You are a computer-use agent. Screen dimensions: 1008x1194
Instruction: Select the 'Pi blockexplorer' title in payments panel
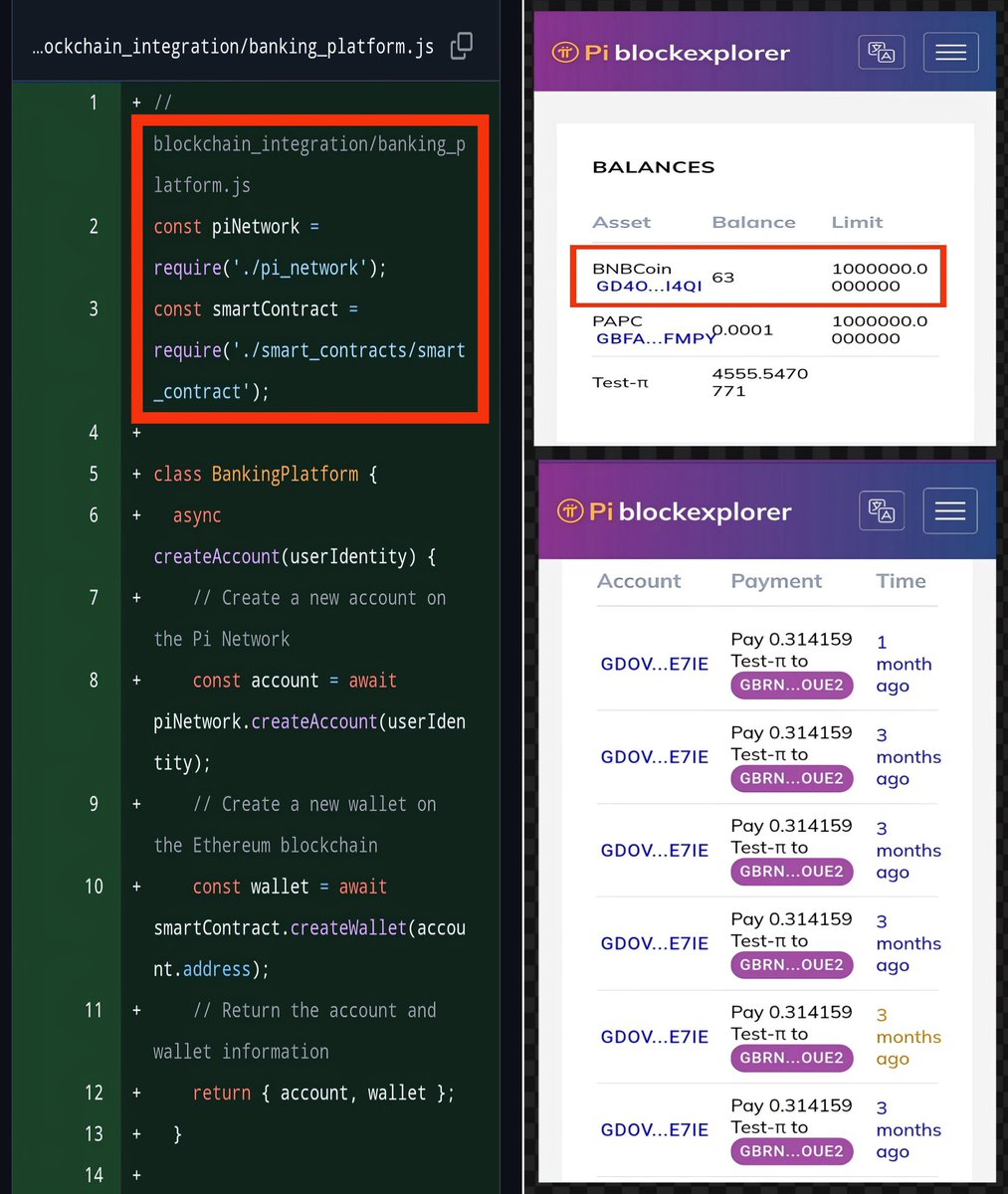coord(691,512)
